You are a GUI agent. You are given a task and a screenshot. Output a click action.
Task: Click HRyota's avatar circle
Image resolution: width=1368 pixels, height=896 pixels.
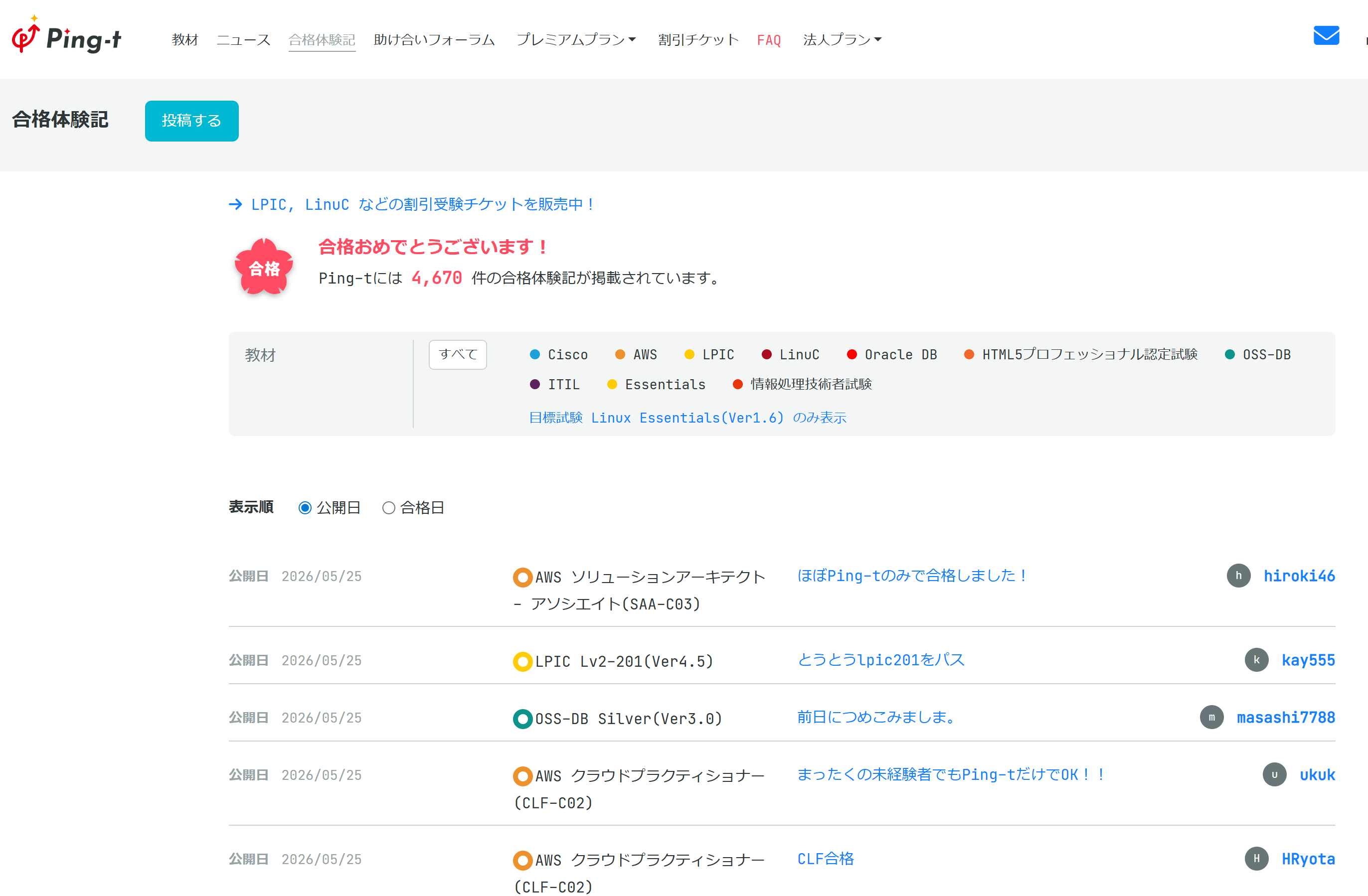[x=1256, y=859]
